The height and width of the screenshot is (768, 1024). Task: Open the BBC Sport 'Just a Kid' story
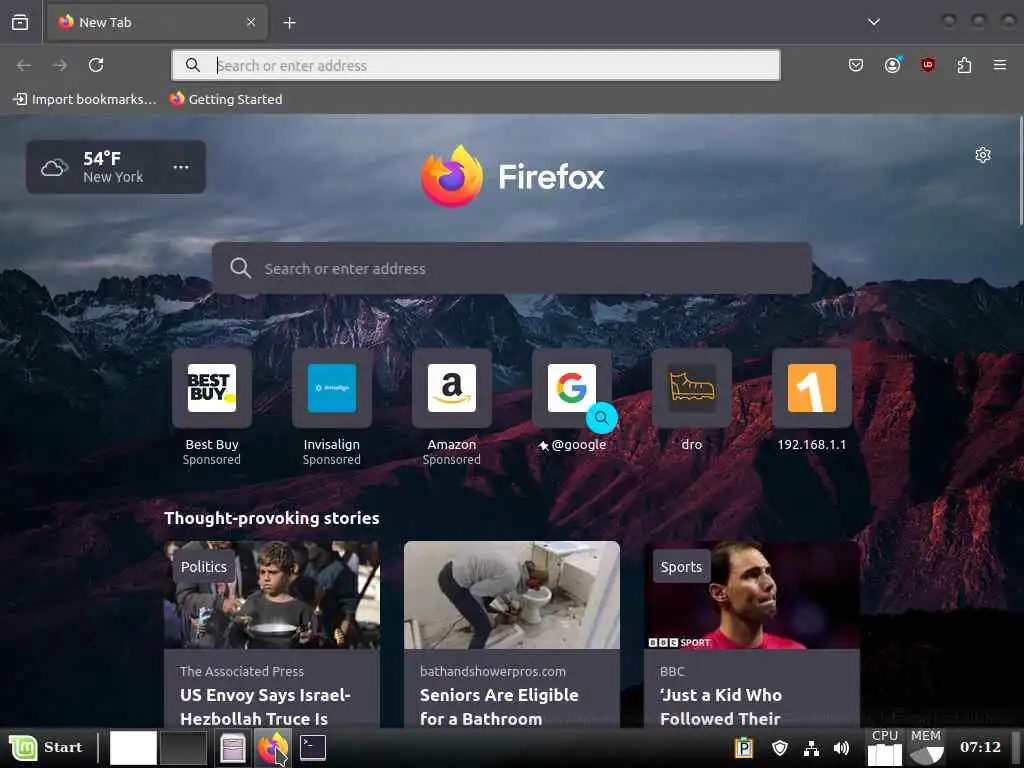[x=752, y=634]
